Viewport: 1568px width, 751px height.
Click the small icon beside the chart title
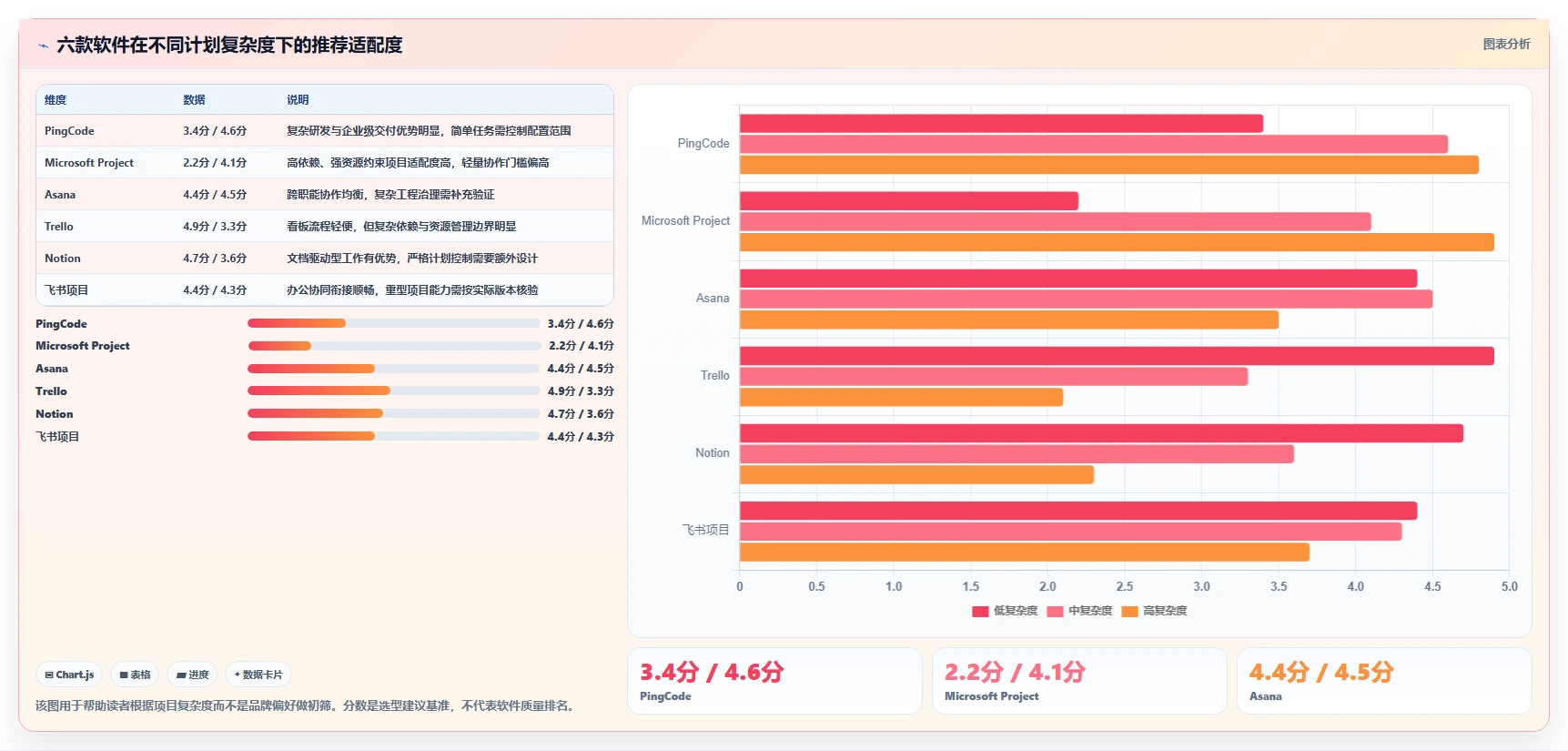tap(43, 46)
